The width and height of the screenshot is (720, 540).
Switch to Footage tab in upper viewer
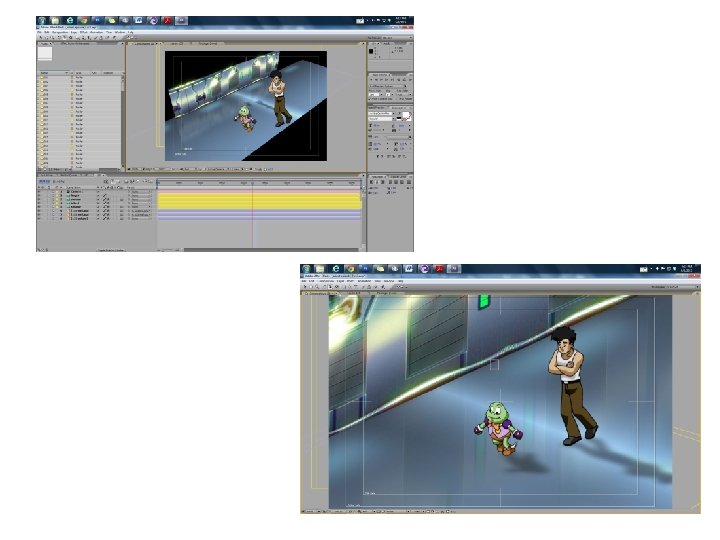[x=208, y=44]
